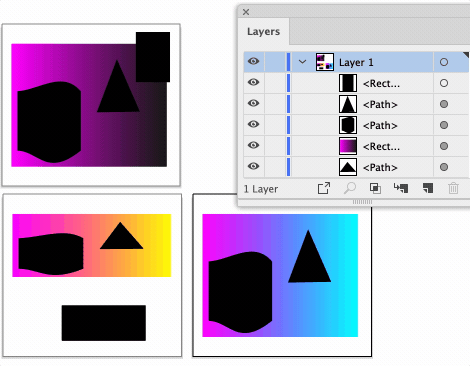Click the blob shape layer thumbnail
Screen dimensions: 470x366
tap(348, 125)
